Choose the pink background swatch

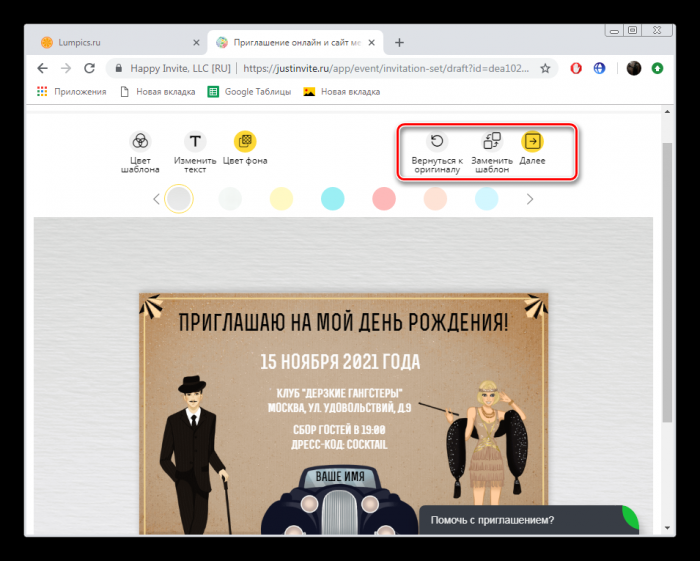coord(384,199)
